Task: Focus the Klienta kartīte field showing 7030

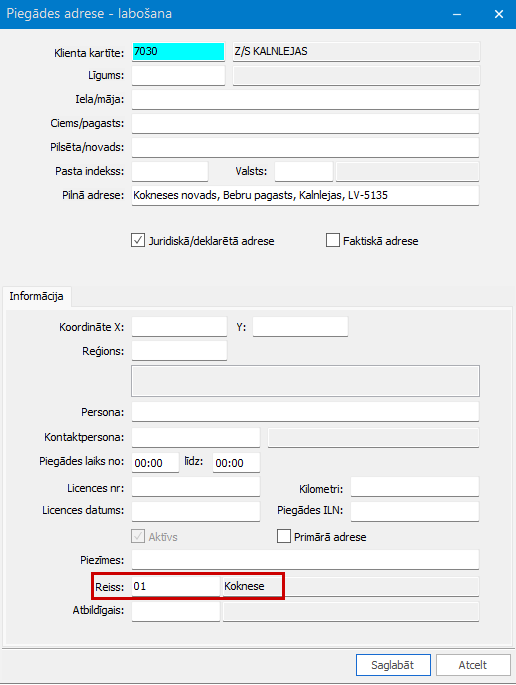Action: coord(178,52)
